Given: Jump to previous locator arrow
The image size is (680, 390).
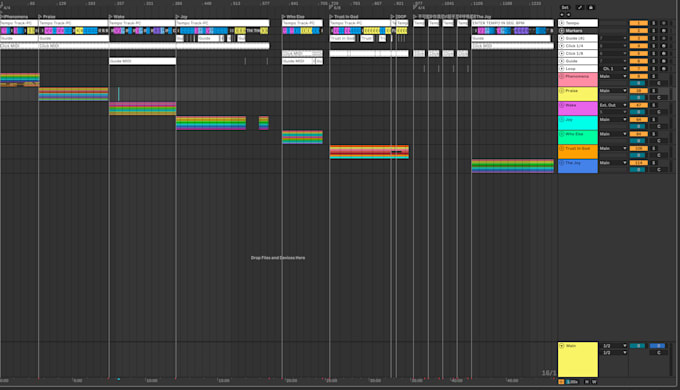Looking at the screenshot, I should point(562,14).
